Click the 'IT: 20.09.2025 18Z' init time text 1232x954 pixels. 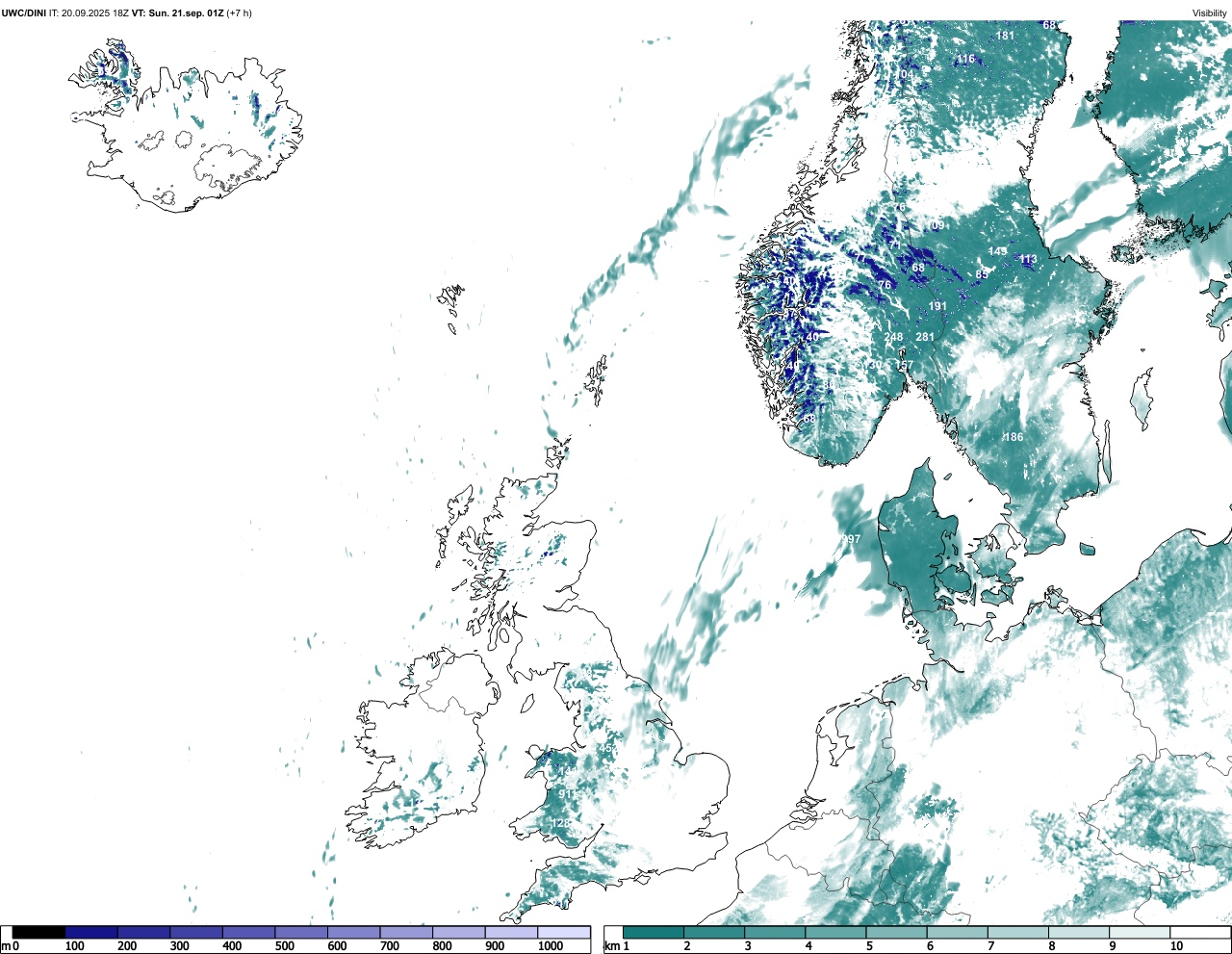(90, 13)
